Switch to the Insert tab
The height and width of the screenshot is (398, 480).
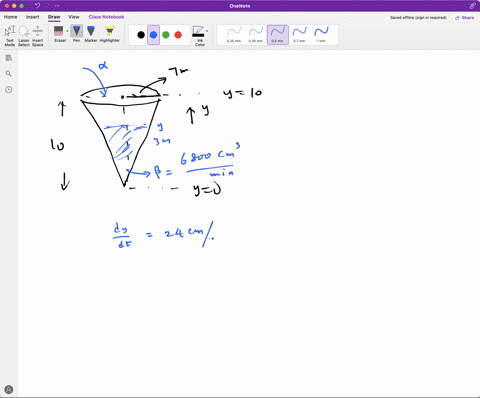point(33,17)
